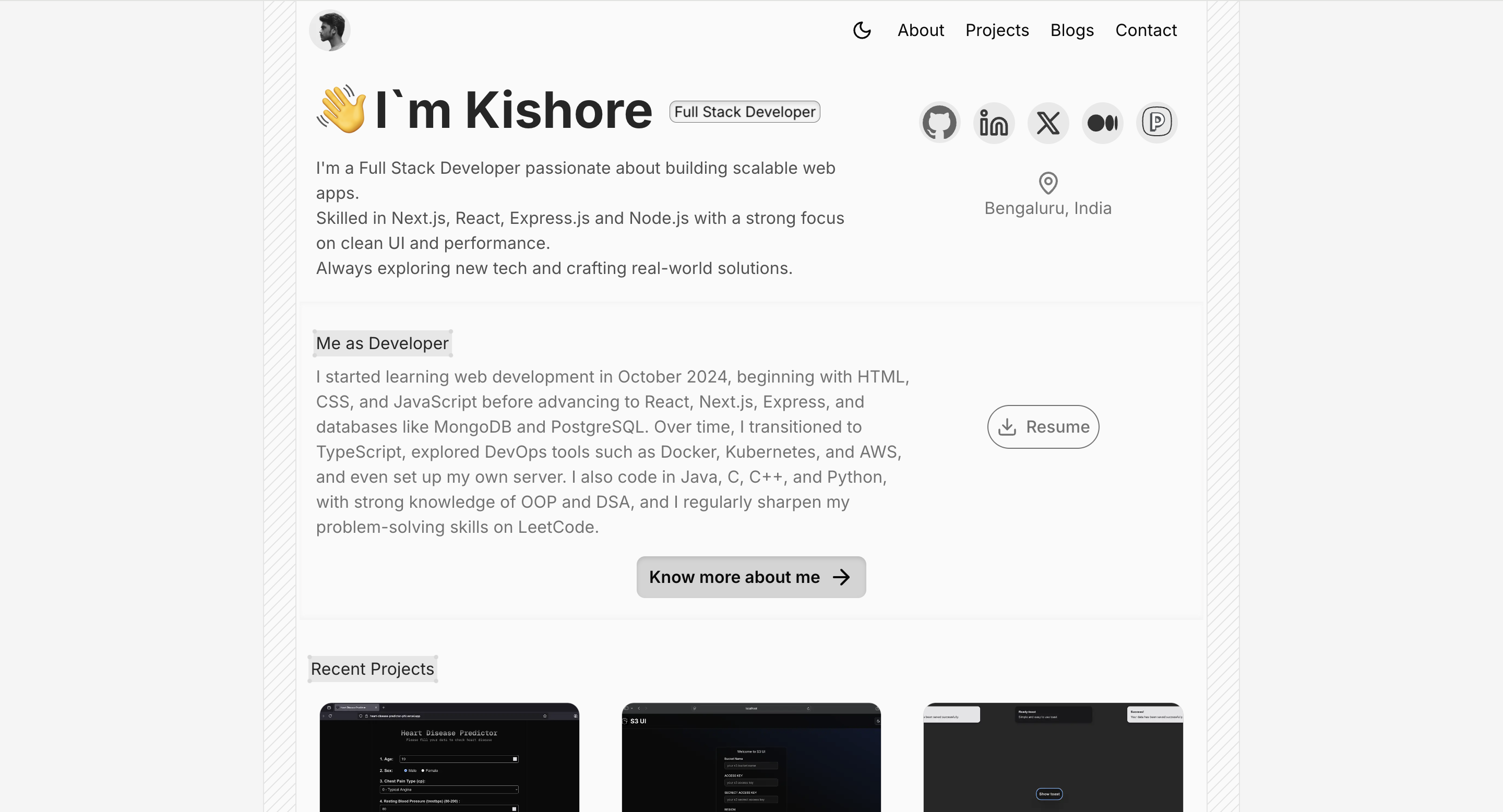Open the toast notification project thumbnail

pyautogui.click(x=1053, y=757)
